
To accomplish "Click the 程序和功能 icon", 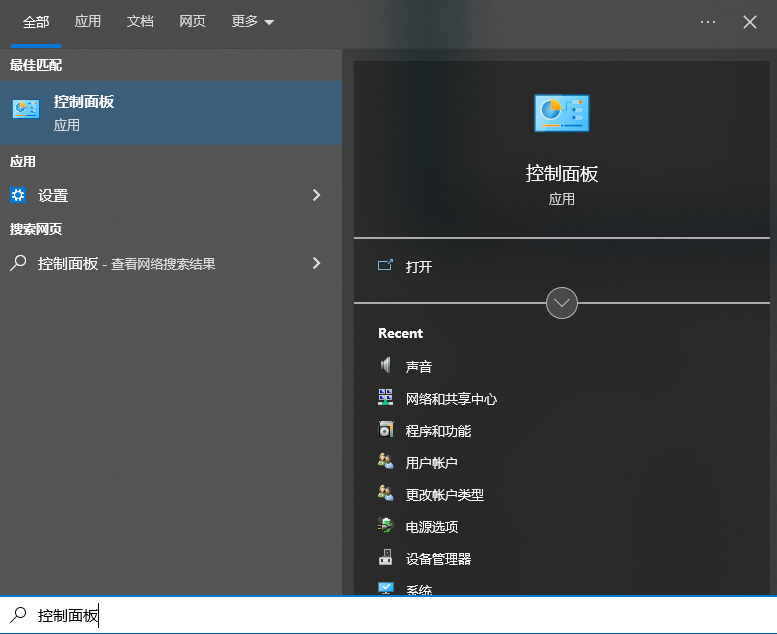I will point(386,429).
